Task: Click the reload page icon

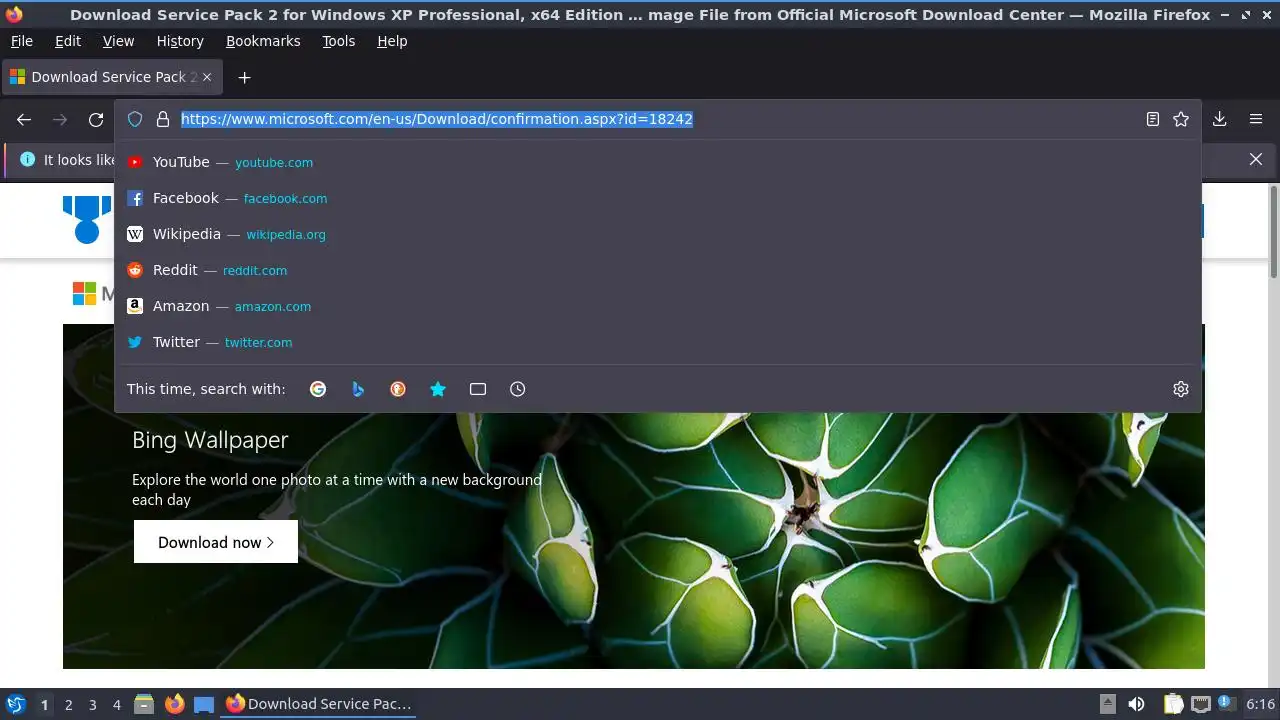Action: [96, 120]
